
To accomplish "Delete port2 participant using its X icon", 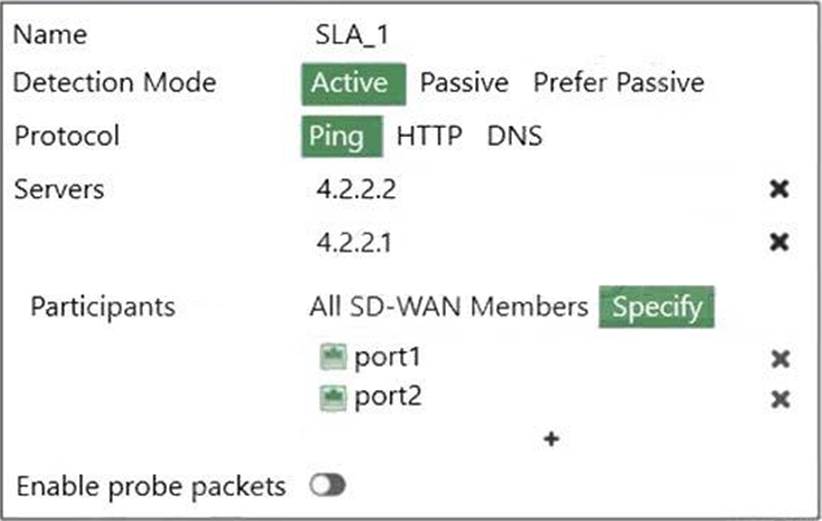I will click(781, 399).
